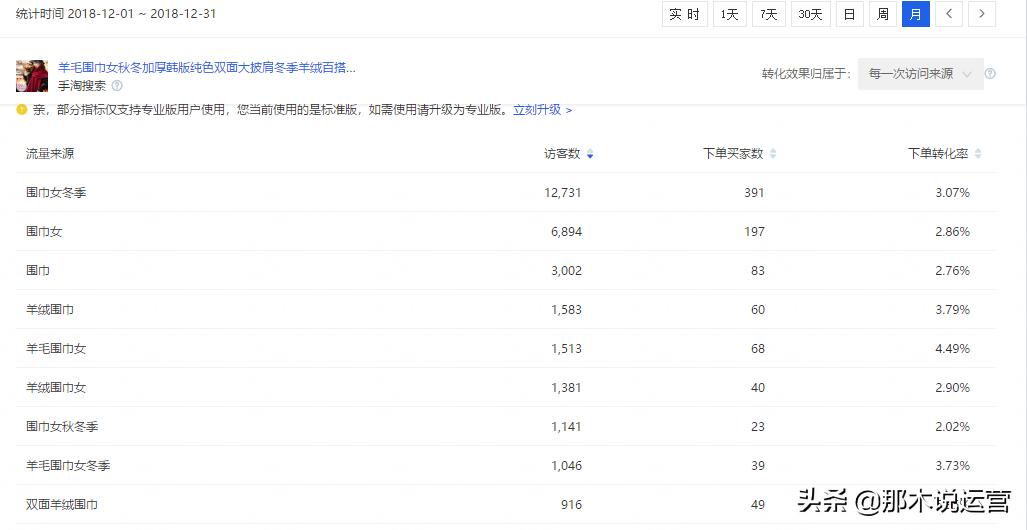Image resolution: width=1027 pixels, height=530 pixels.
Task: Select the 7天 time range tab
Action: [x=769, y=14]
